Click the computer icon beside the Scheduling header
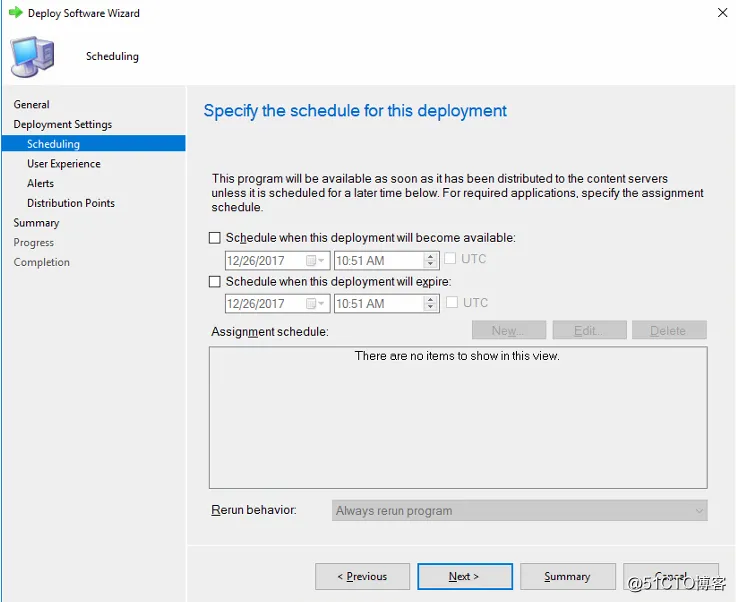Image resolution: width=736 pixels, height=602 pixels. (x=32, y=57)
